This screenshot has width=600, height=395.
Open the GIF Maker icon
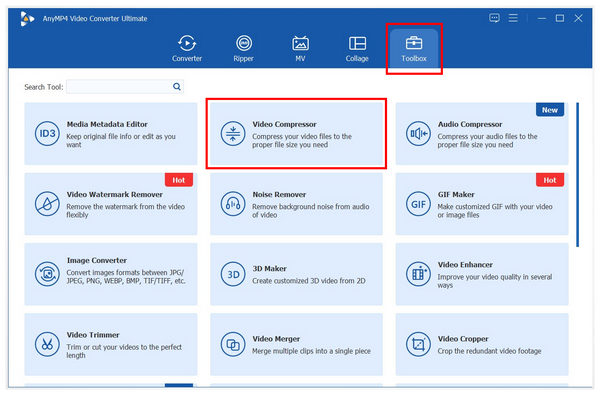point(418,204)
